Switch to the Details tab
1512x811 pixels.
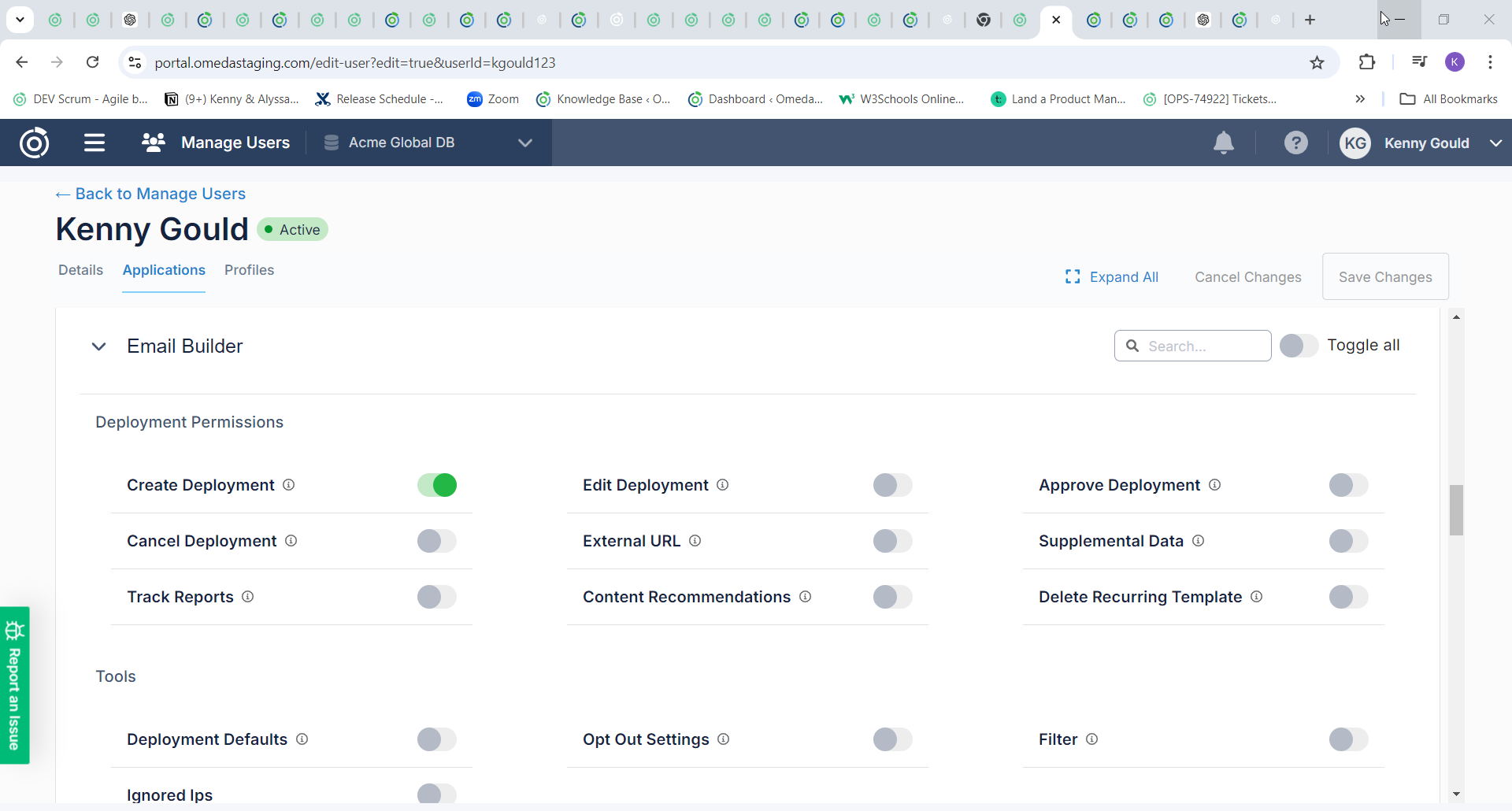[x=80, y=270]
